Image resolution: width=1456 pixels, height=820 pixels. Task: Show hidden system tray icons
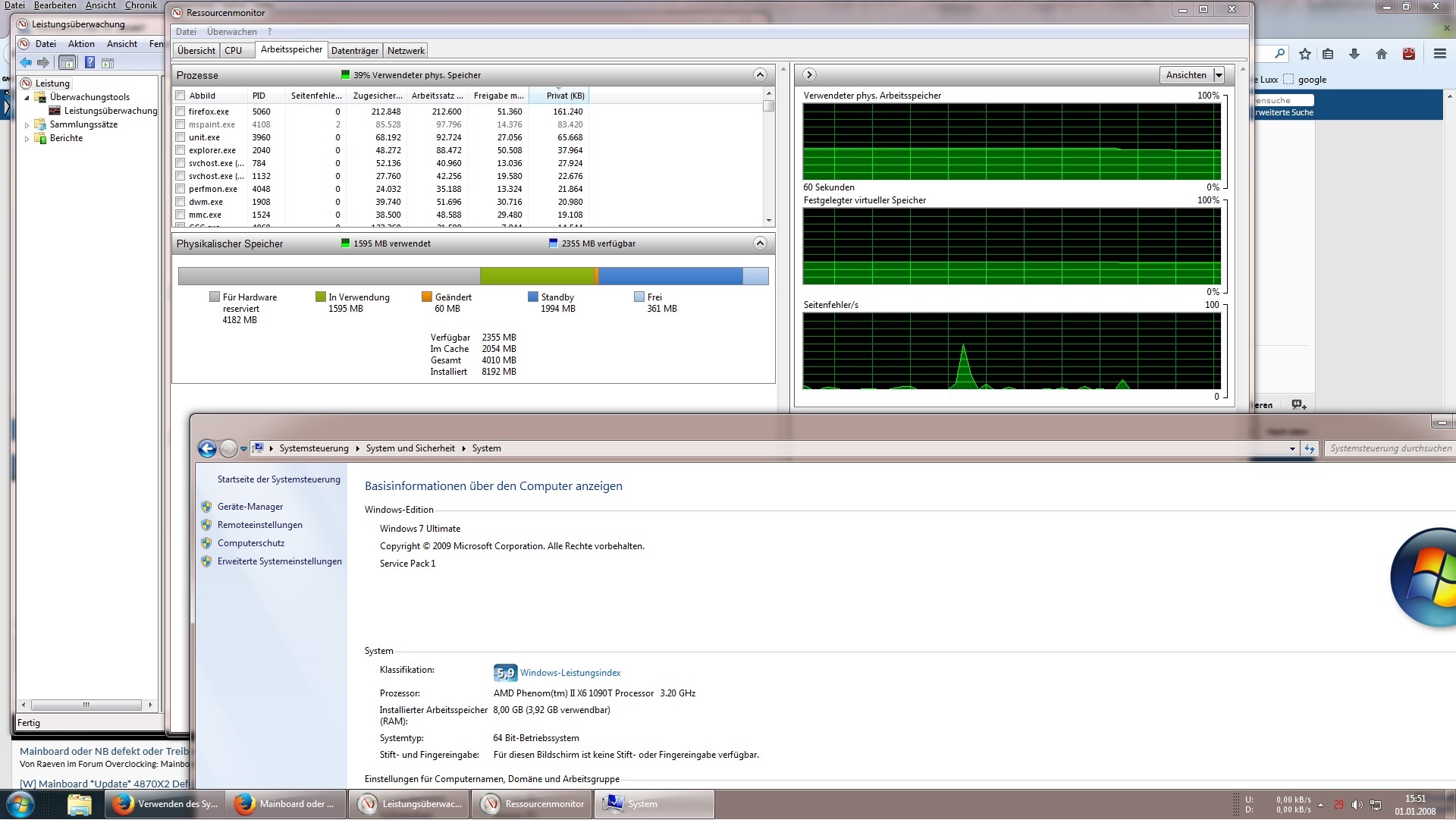[x=1320, y=805]
